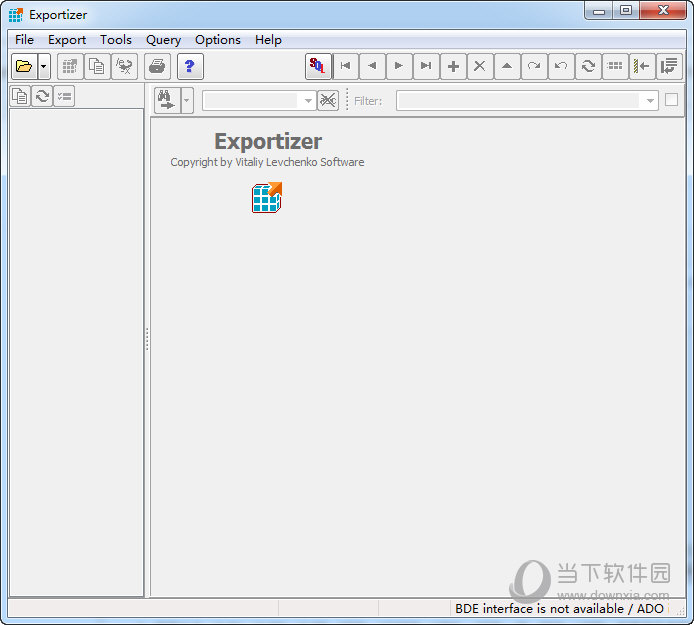Delete record with X icon

(480, 66)
